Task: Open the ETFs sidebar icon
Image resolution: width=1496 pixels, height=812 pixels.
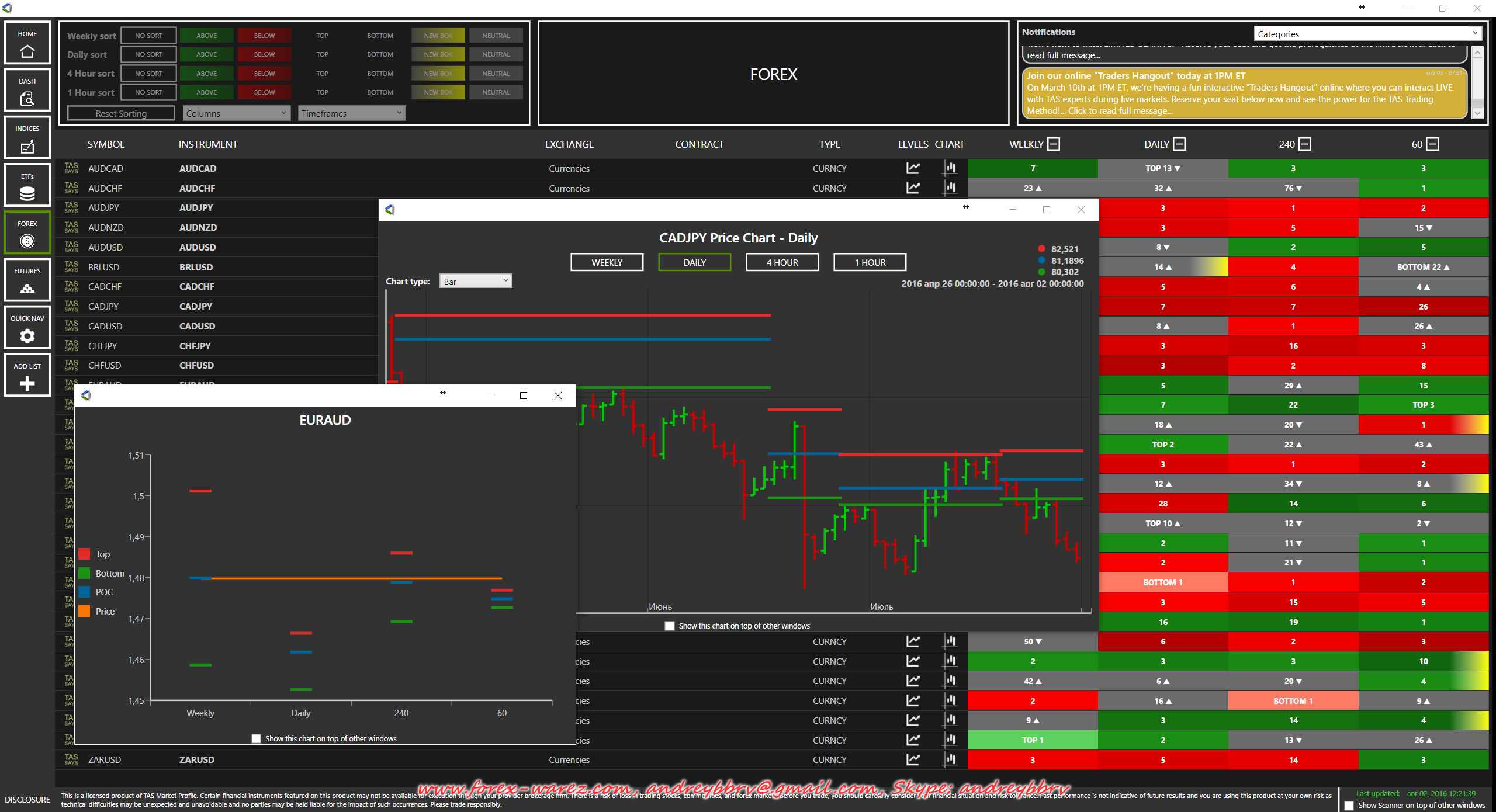Action: 27,186
